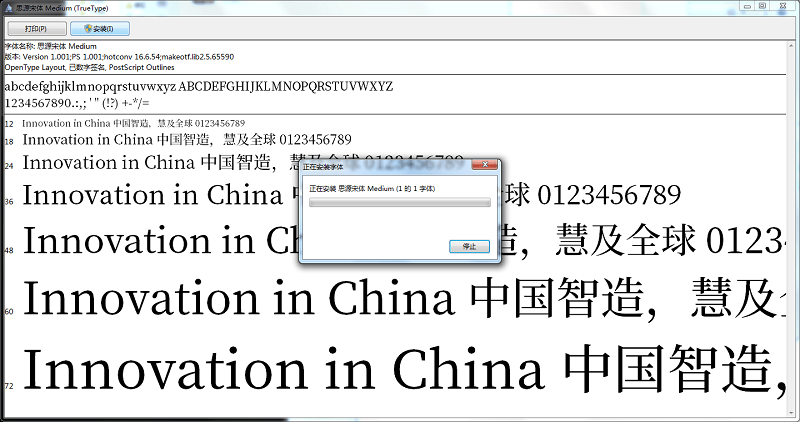Click the 打印(P) print button

(x=36, y=29)
